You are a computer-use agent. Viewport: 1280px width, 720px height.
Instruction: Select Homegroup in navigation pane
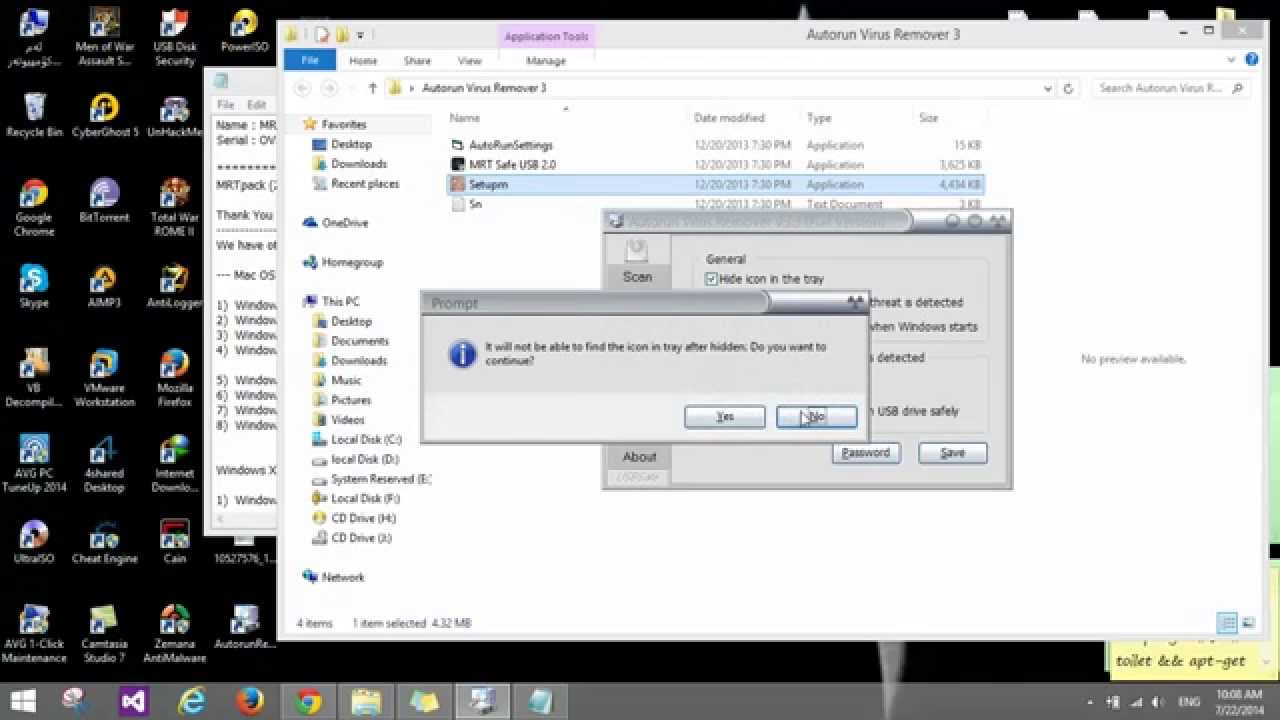351,262
